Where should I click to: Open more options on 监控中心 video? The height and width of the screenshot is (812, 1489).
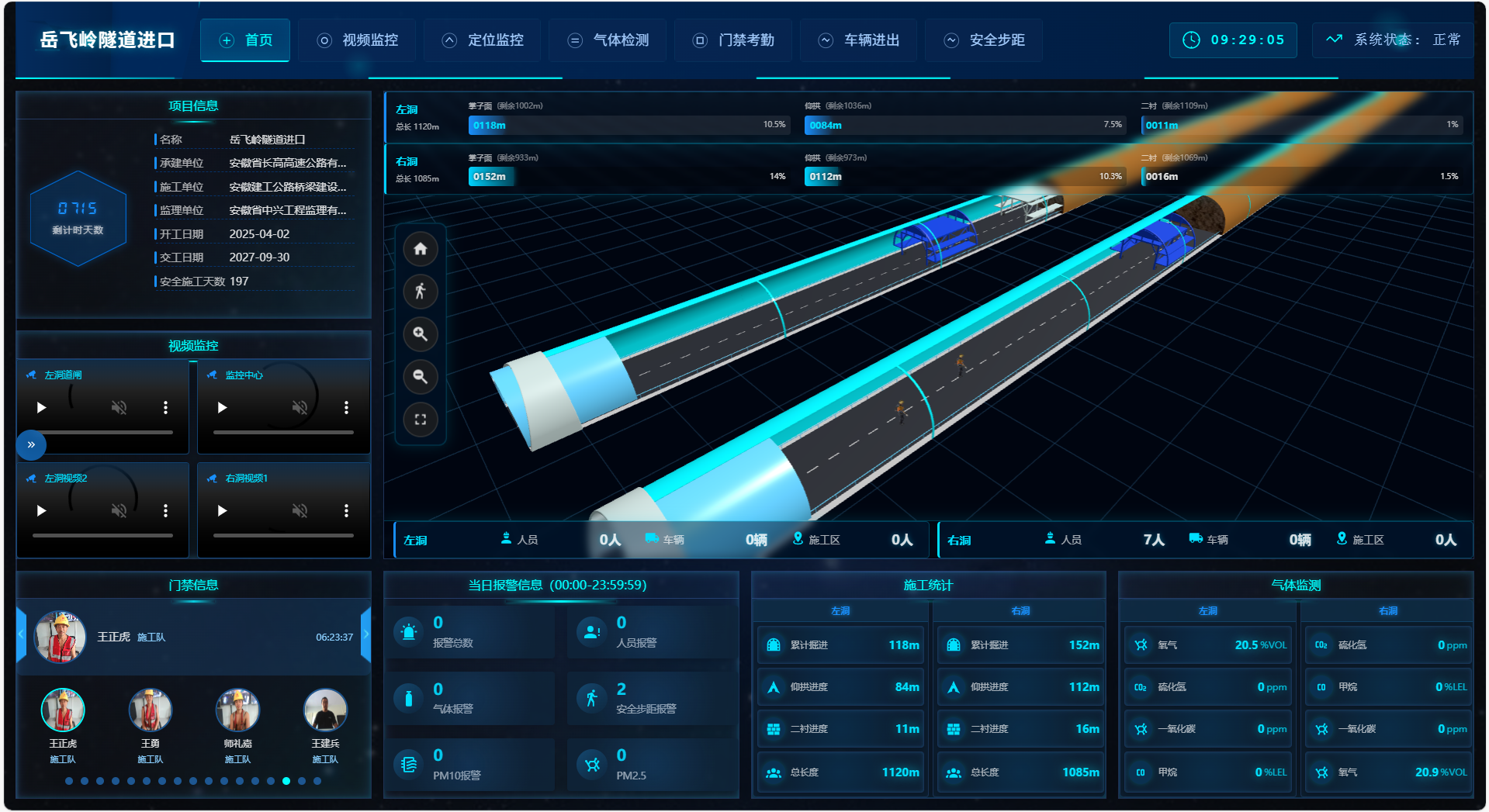tap(346, 407)
